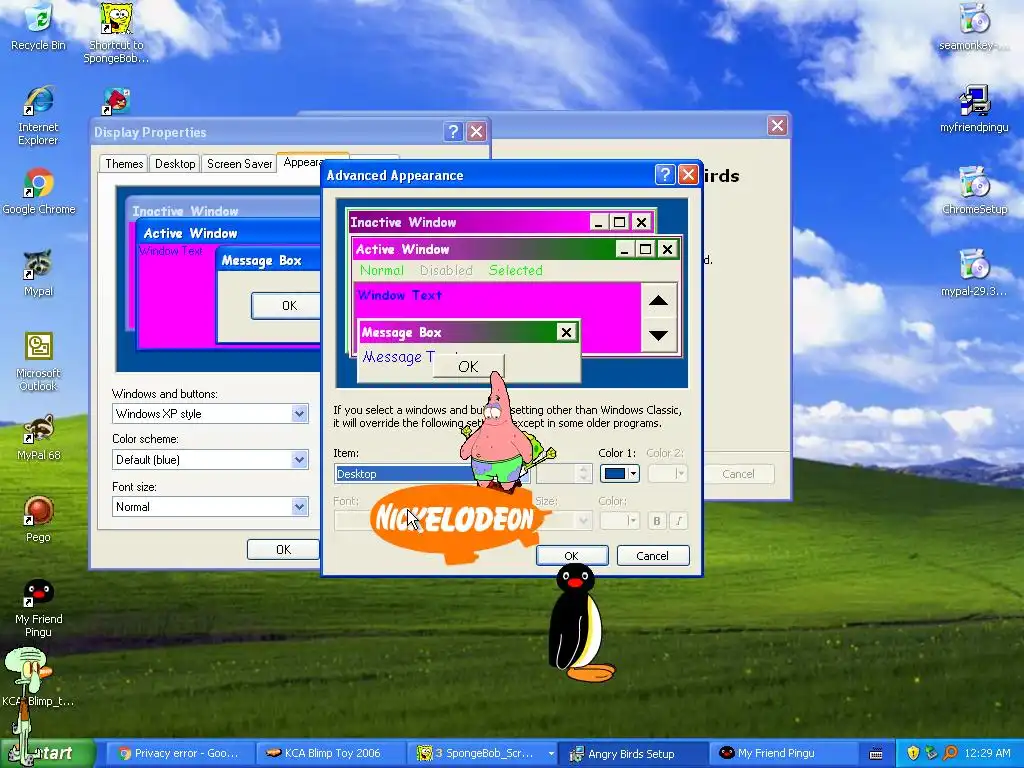This screenshot has height=768, width=1024.
Task: Click Cancel in Angry Birds Setup window
Action: click(738, 474)
